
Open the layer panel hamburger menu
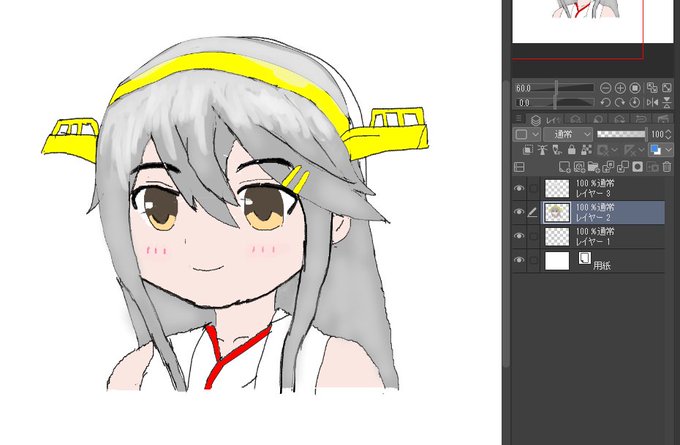click(x=518, y=118)
